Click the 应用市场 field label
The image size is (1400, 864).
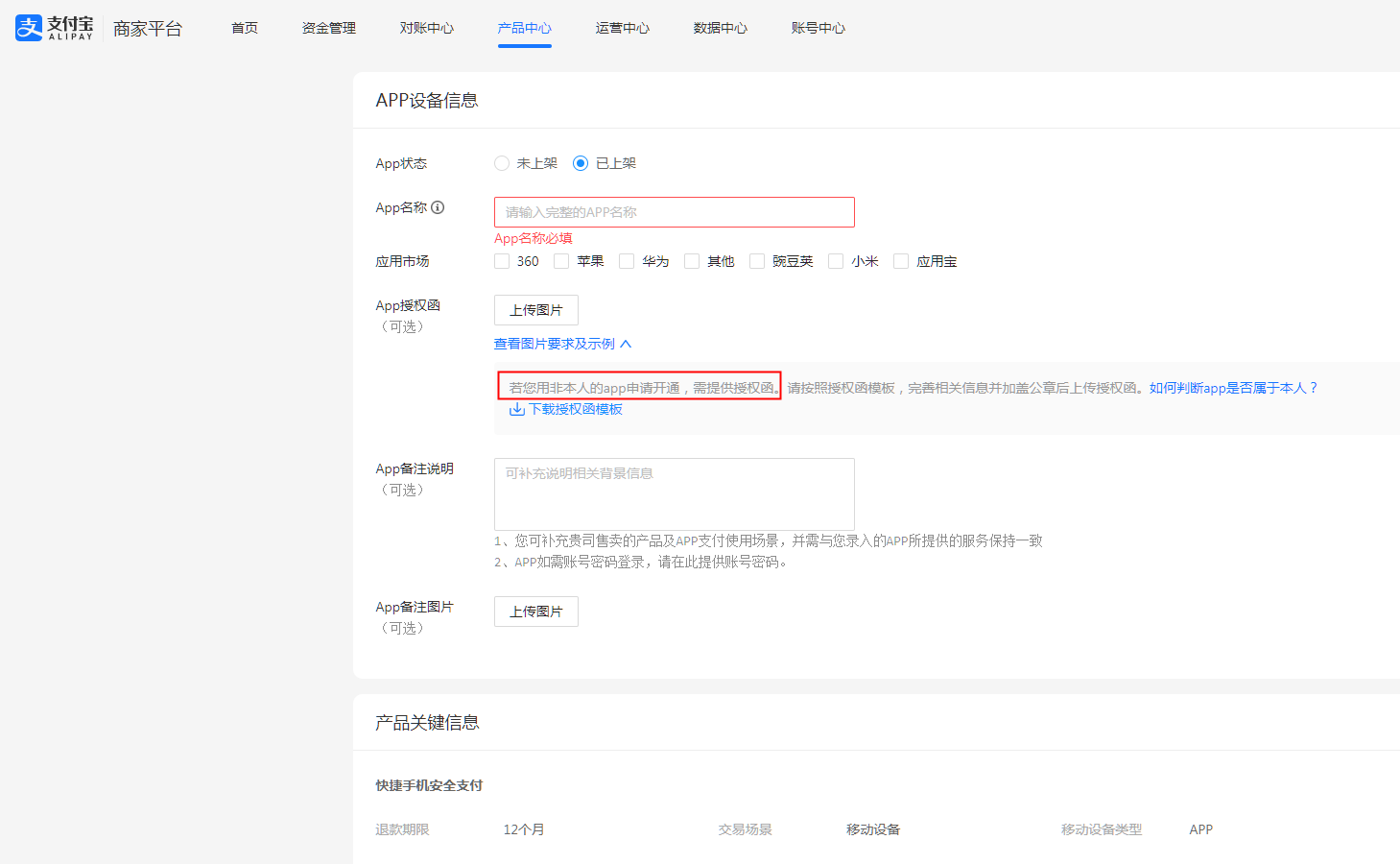click(402, 261)
